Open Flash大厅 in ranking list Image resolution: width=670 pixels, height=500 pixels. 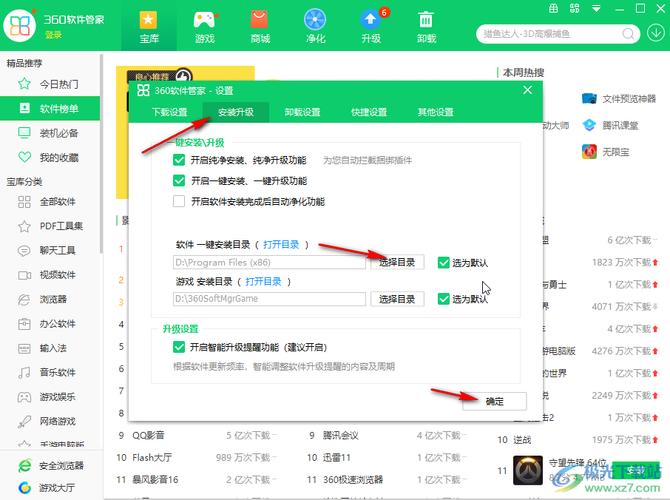point(152,457)
